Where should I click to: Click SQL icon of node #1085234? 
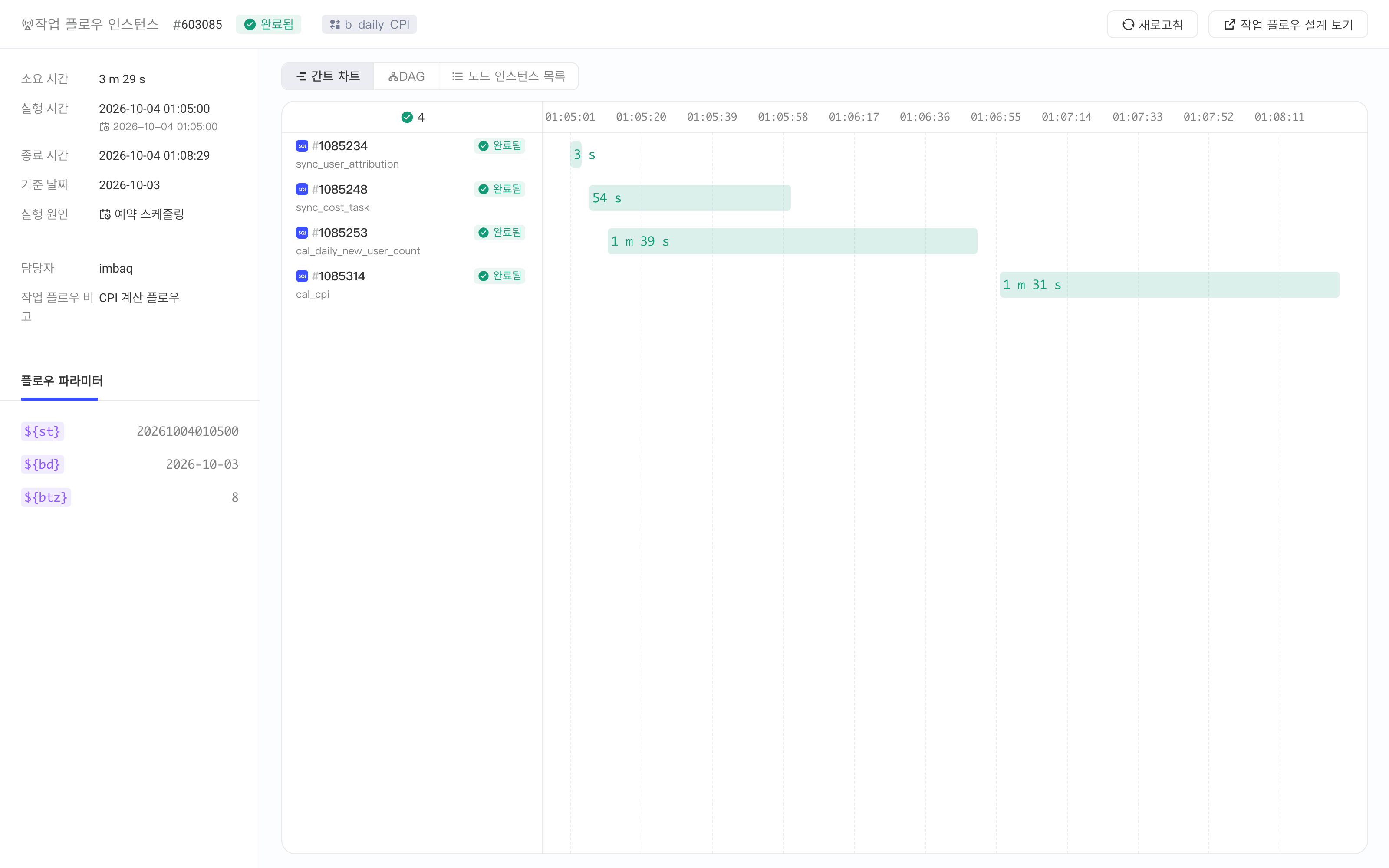302,146
